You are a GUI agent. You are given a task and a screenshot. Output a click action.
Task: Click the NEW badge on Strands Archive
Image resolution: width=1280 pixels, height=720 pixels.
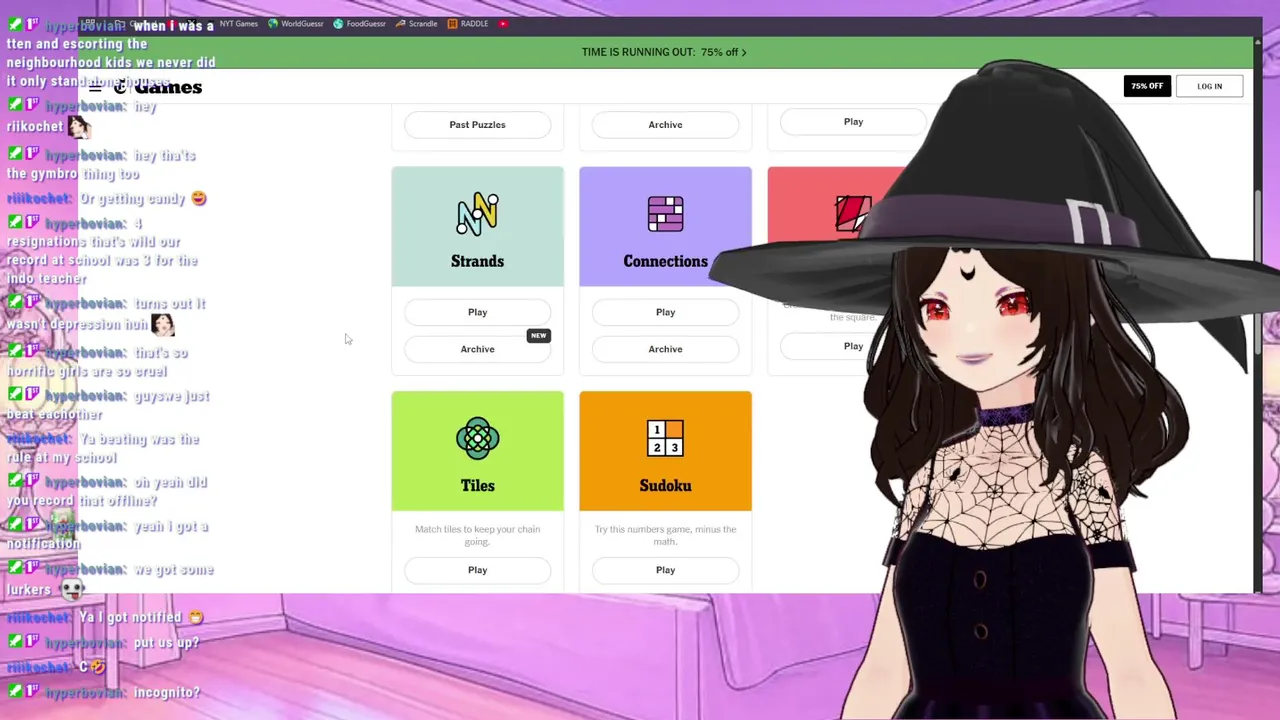click(x=538, y=336)
